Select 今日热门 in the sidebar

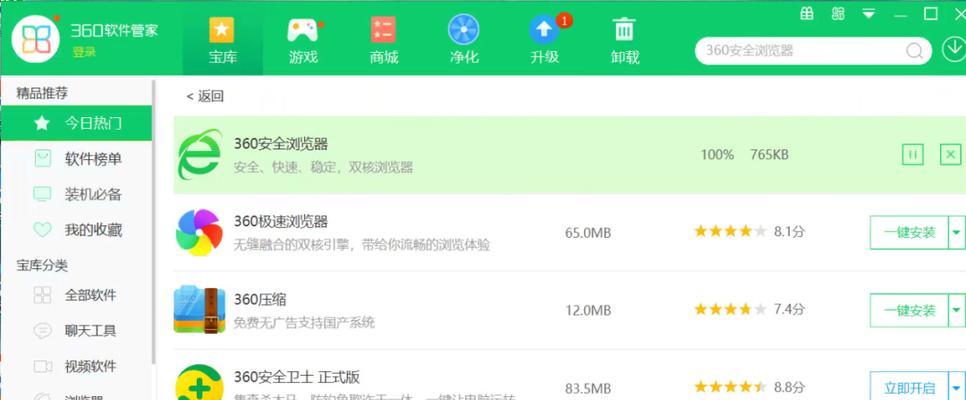pos(76,123)
